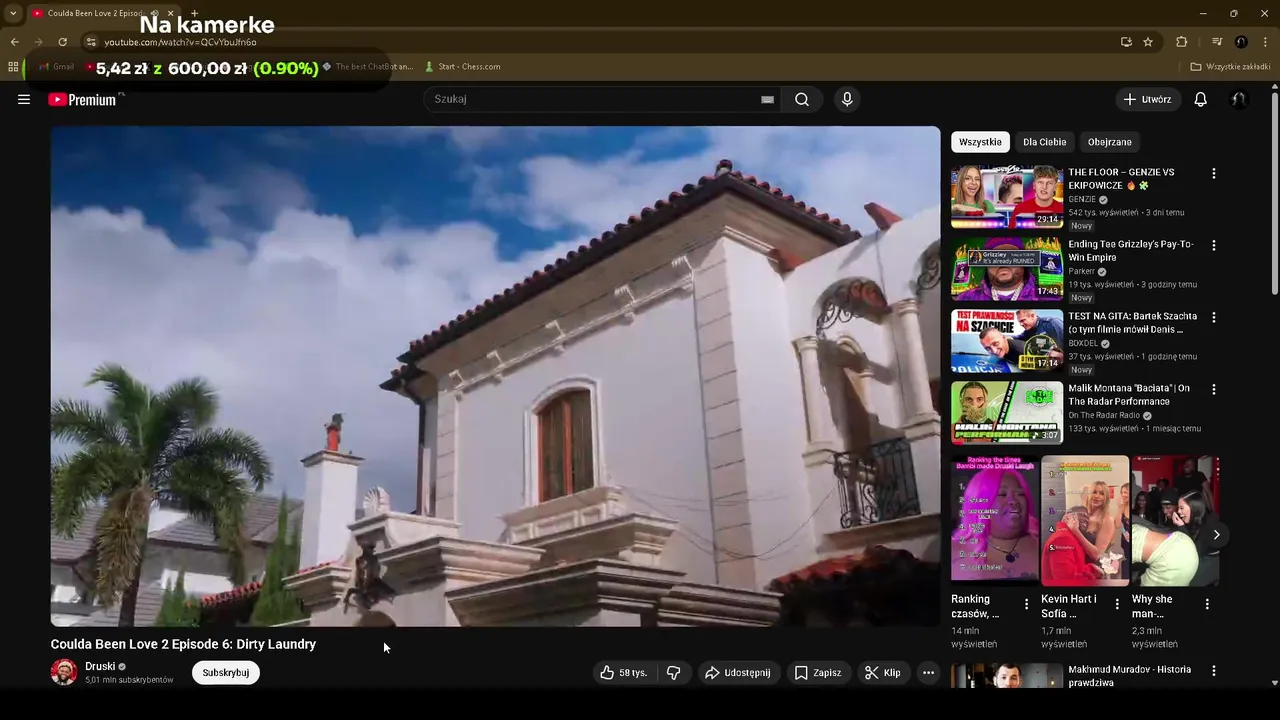The height and width of the screenshot is (720, 1280).
Task: Open options for Why she man short
Action: (x=1207, y=604)
